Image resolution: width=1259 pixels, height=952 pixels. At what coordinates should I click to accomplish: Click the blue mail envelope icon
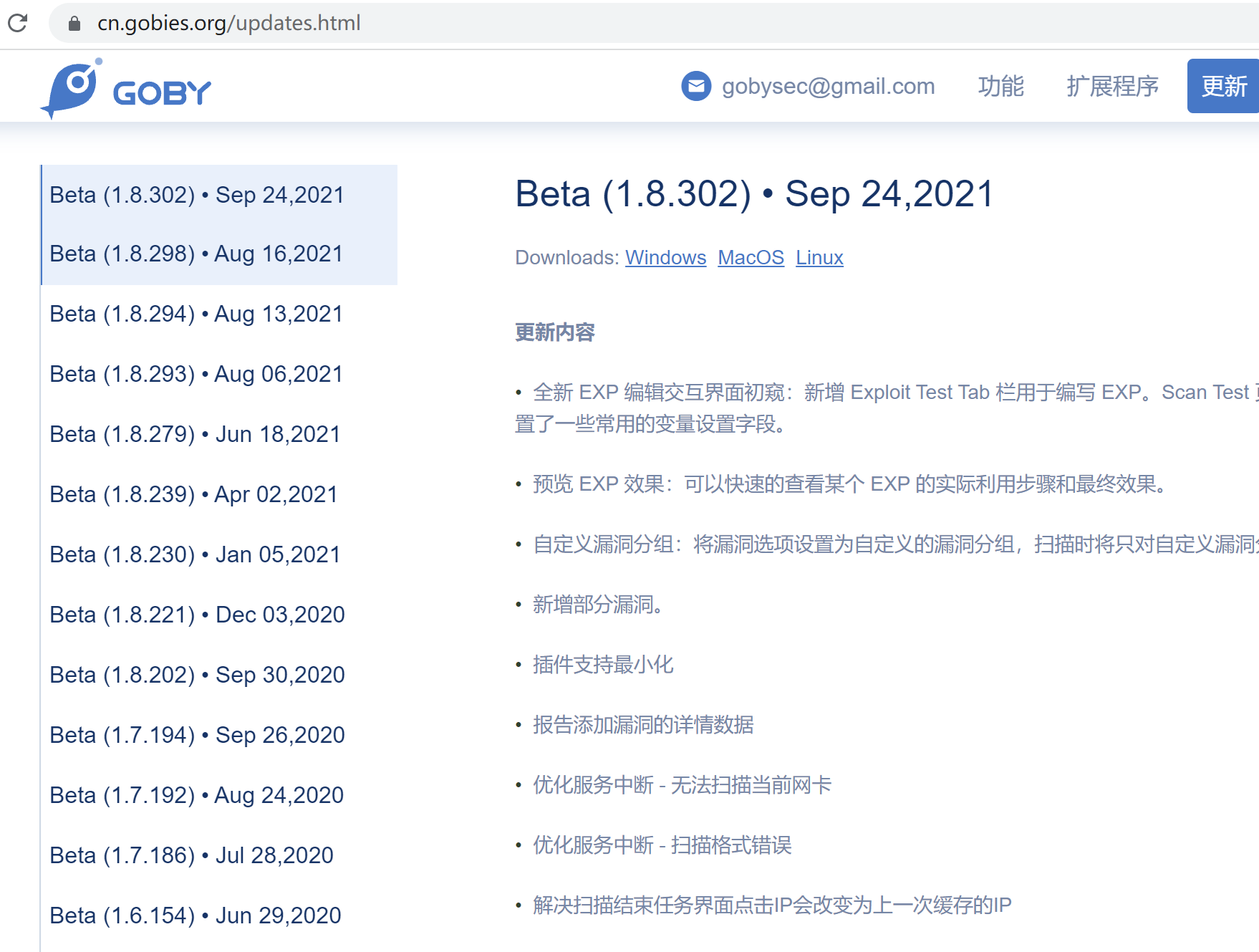pyautogui.click(x=696, y=86)
